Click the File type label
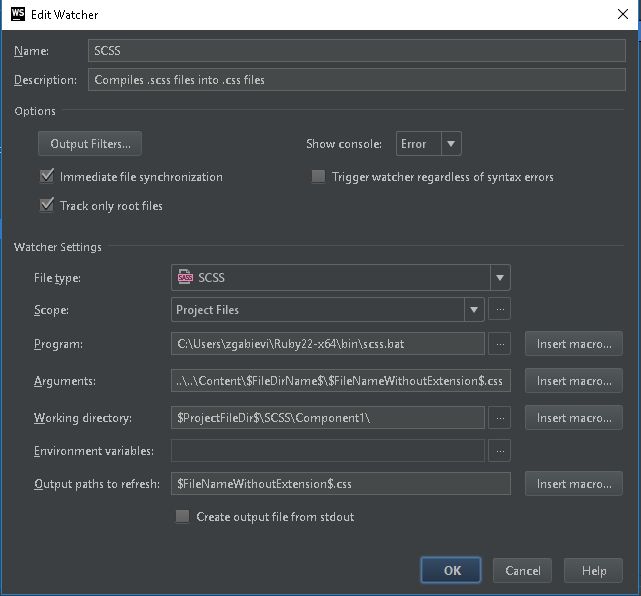This screenshot has width=641, height=596. [x=57, y=278]
